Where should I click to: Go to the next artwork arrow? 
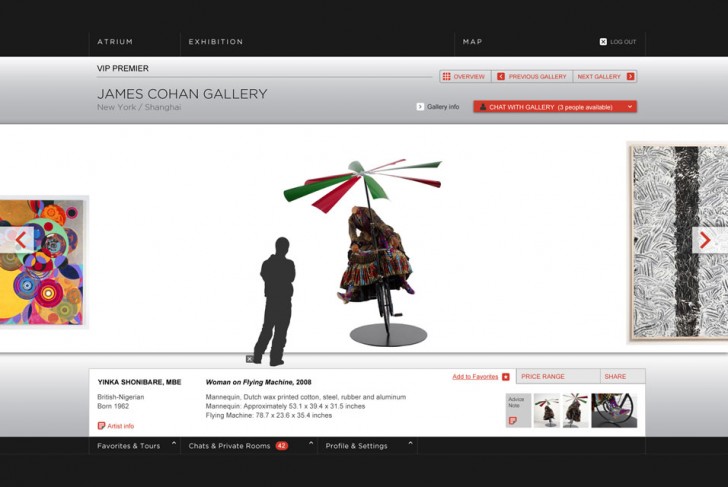point(705,240)
